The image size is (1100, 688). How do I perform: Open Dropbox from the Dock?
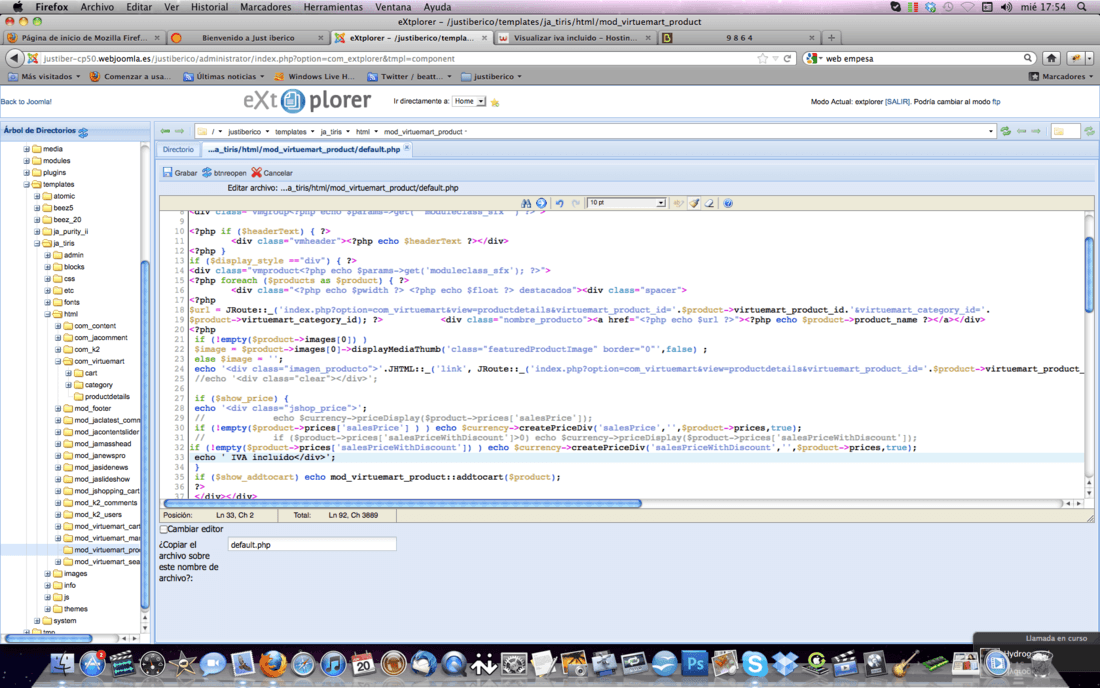tap(785, 663)
